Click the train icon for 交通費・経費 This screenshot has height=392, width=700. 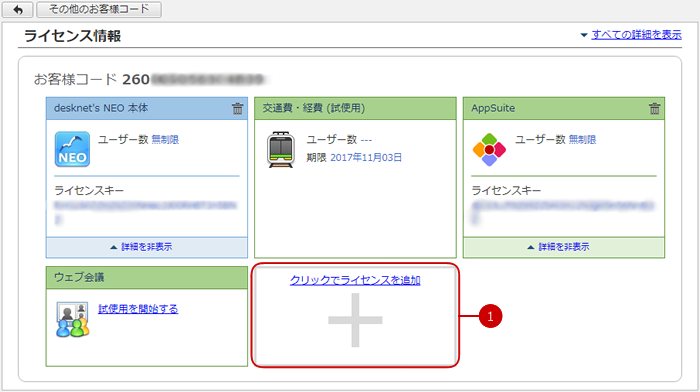click(x=281, y=150)
